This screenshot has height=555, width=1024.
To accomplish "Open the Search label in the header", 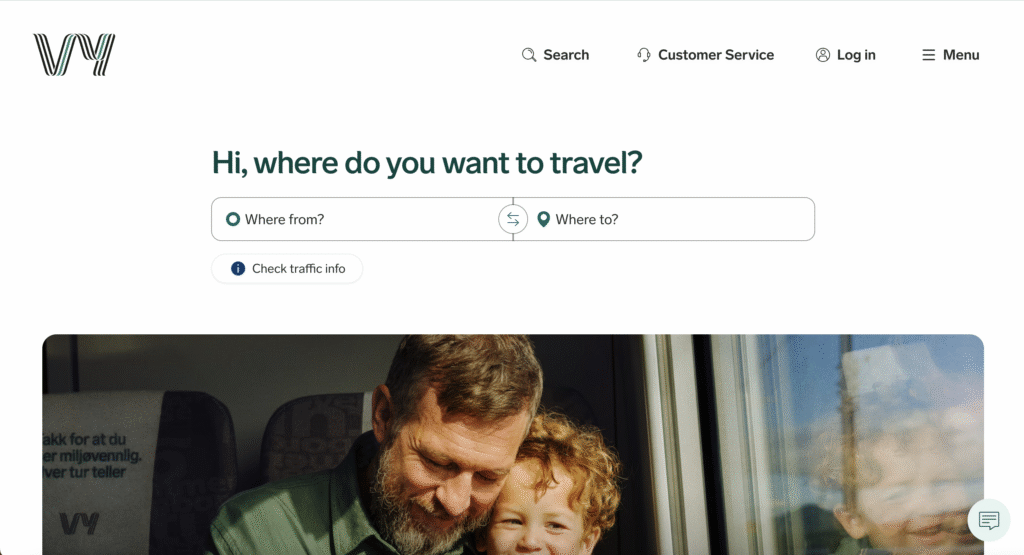I will pos(566,55).
